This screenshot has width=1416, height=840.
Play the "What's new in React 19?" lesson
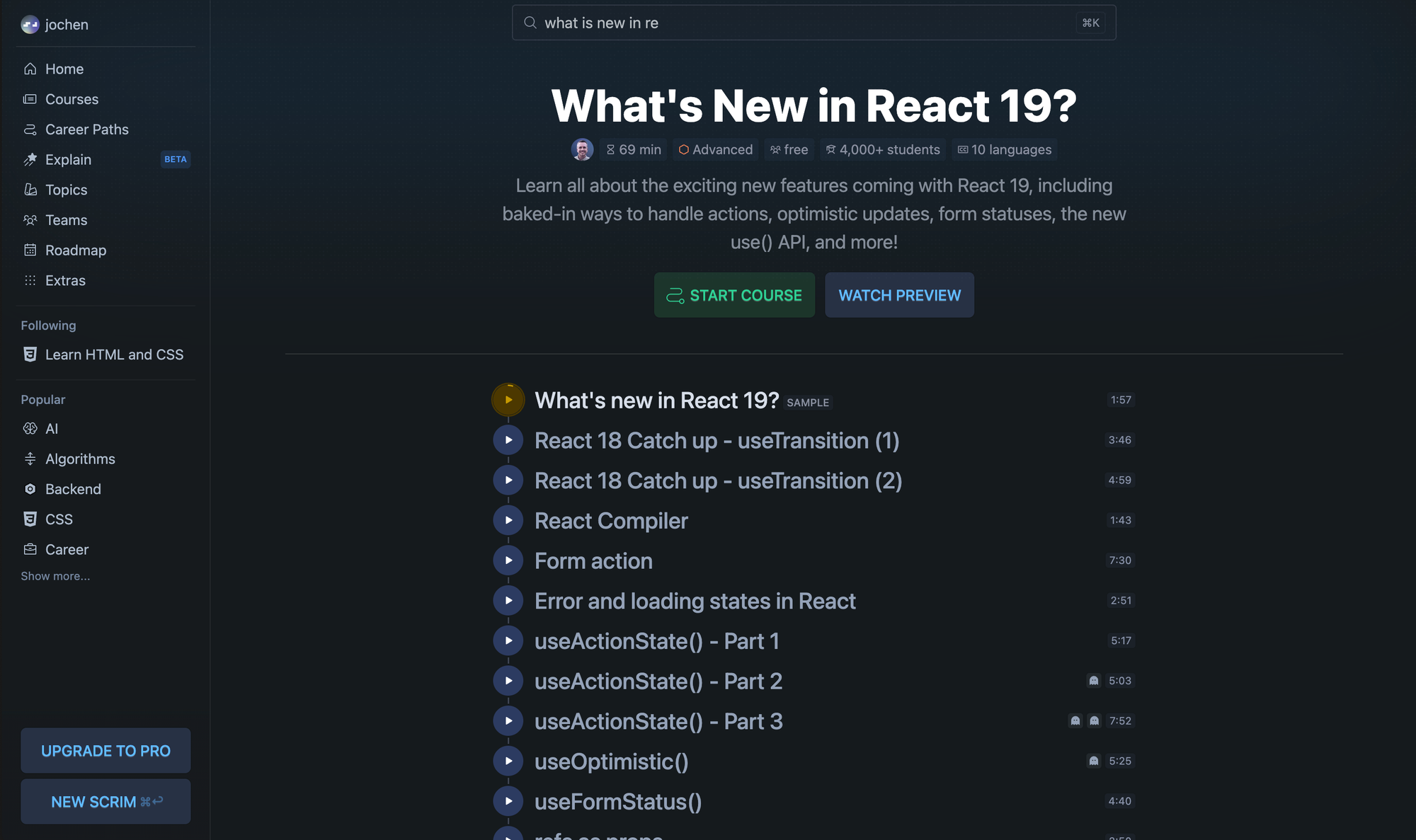pyautogui.click(x=508, y=400)
